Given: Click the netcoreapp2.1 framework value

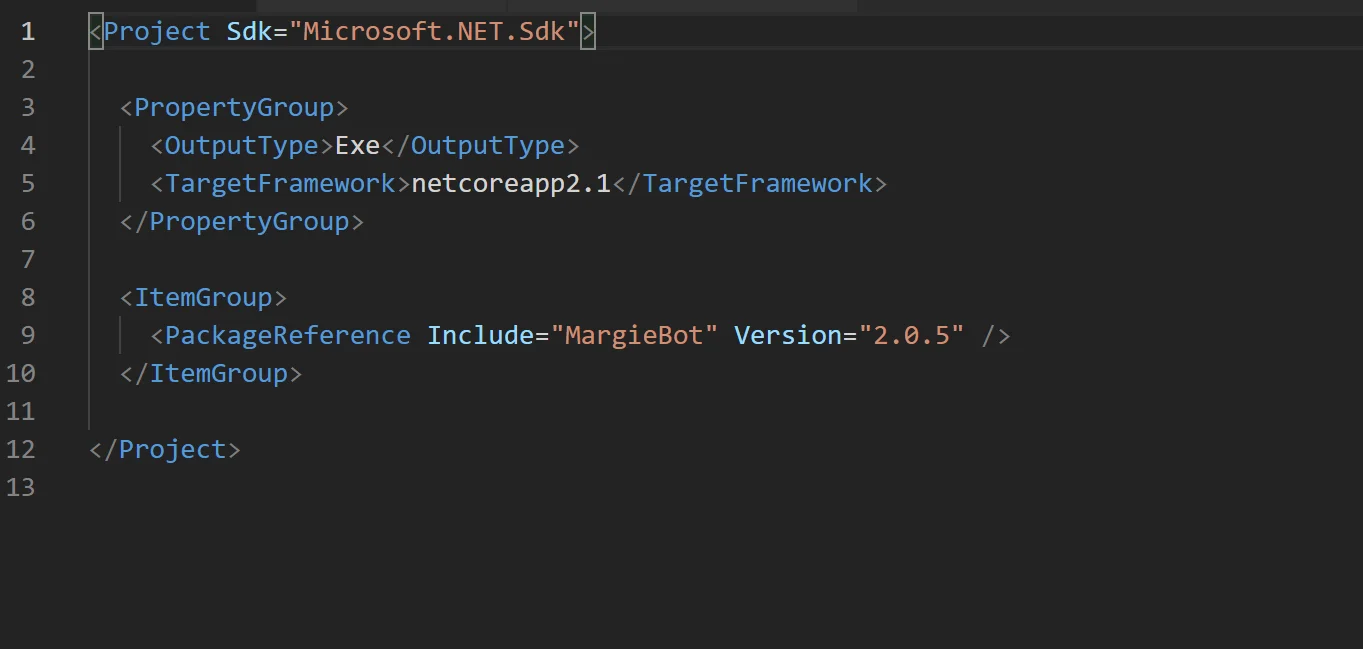Looking at the screenshot, I should point(511,184).
